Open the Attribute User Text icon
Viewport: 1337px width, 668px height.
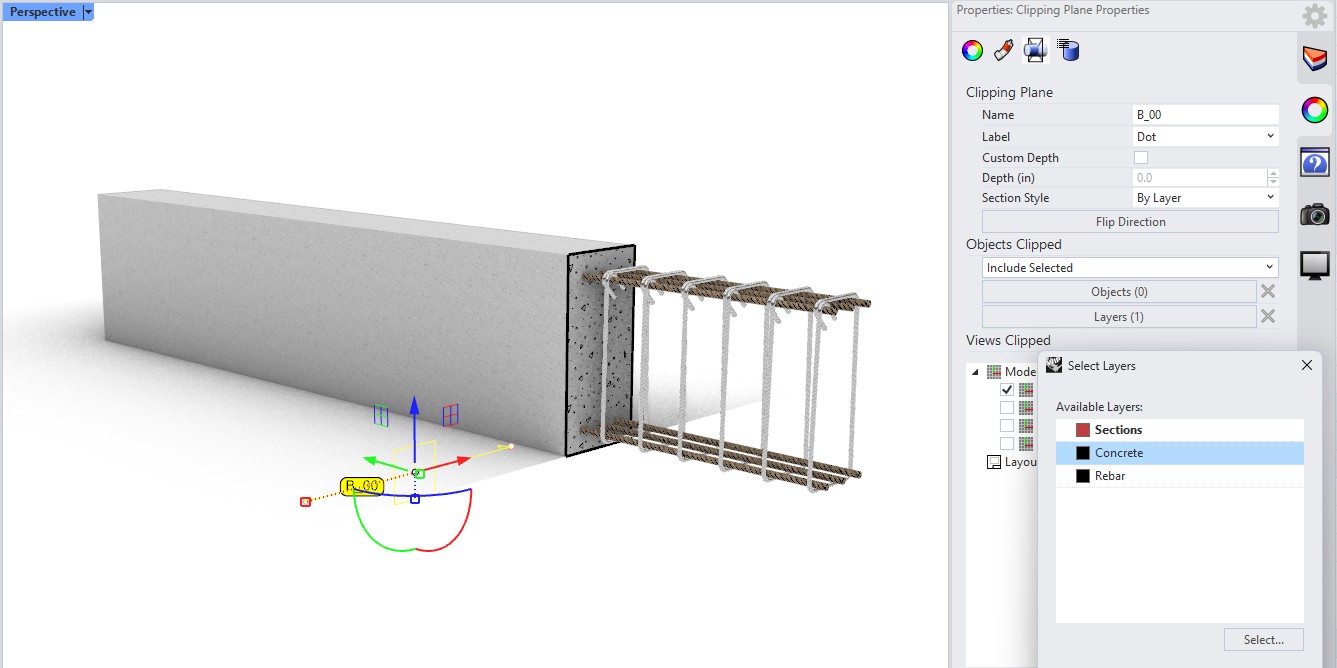[x=1068, y=50]
